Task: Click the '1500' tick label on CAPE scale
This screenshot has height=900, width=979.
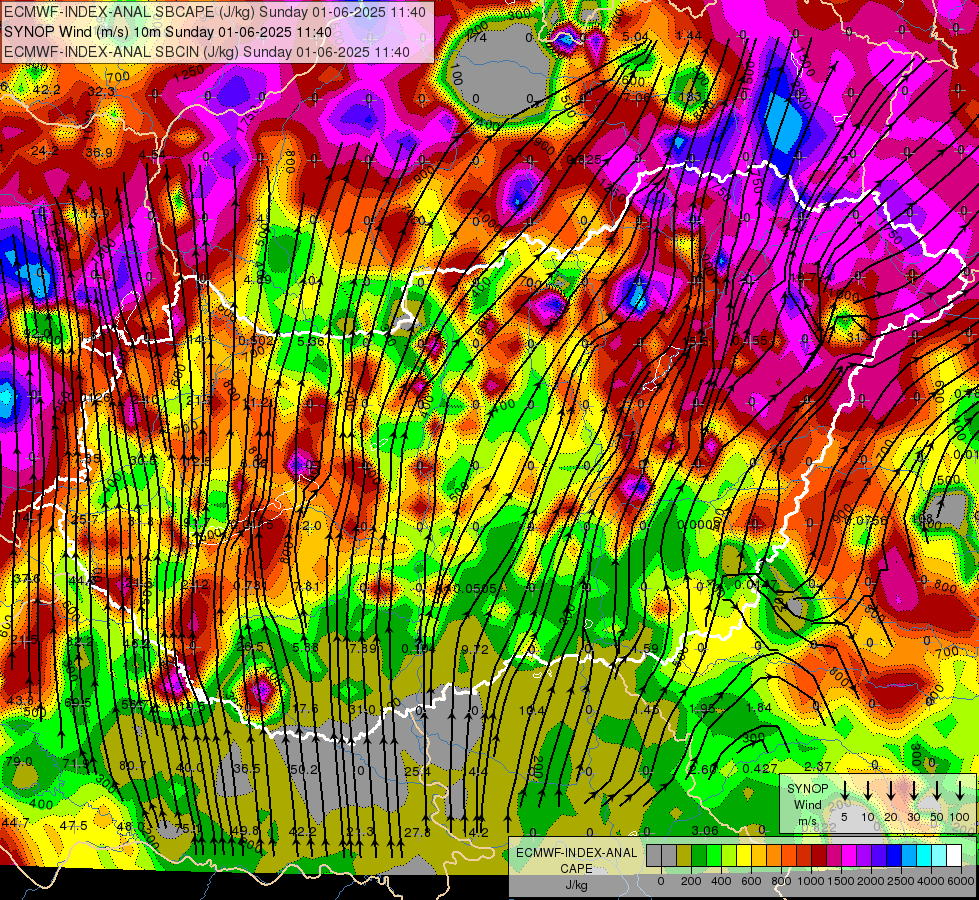Action: pos(840,881)
